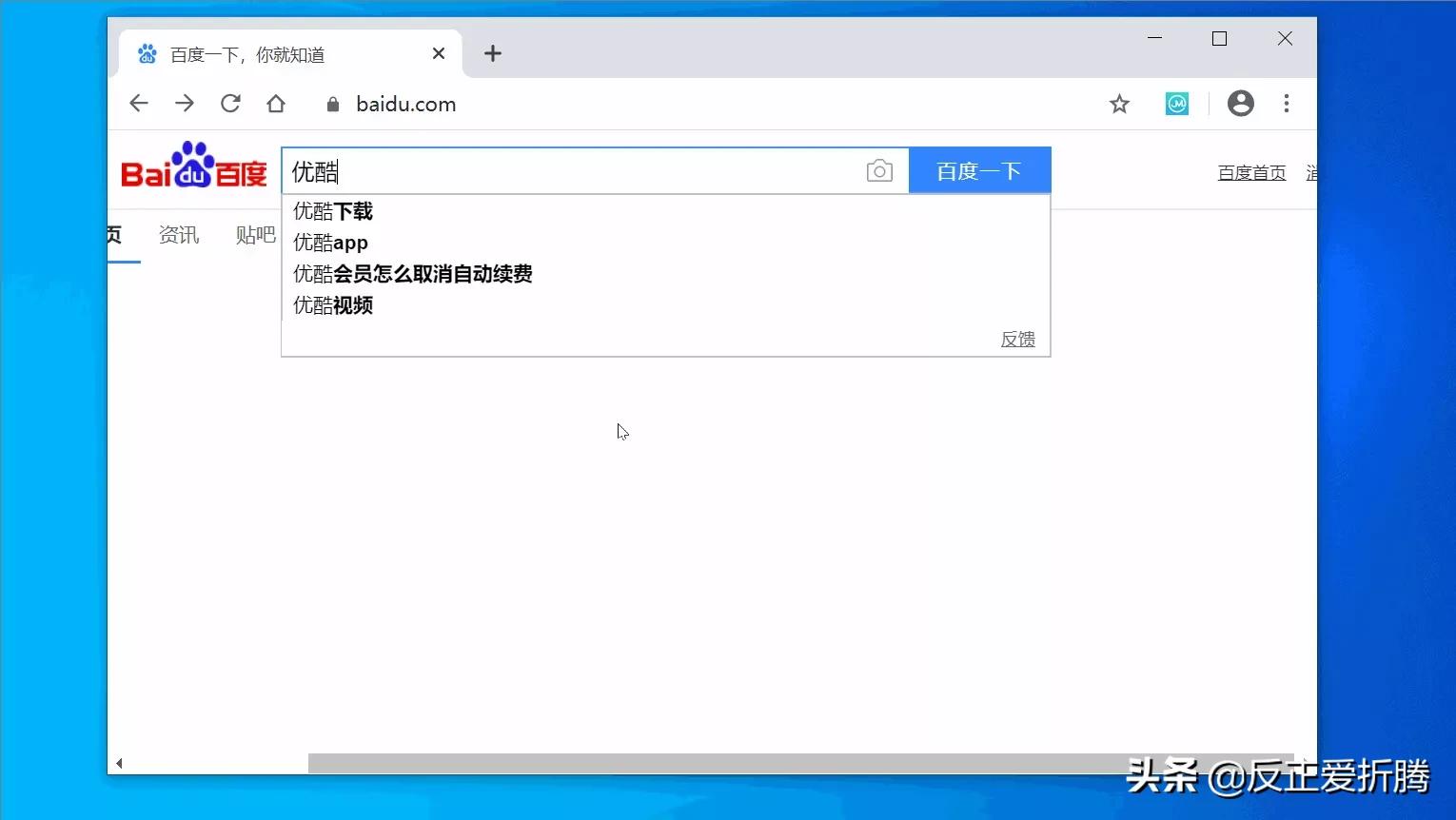The image size is (1456, 820).
Task: Open the Chrome three-dot menu
Action: point(1287,104)
